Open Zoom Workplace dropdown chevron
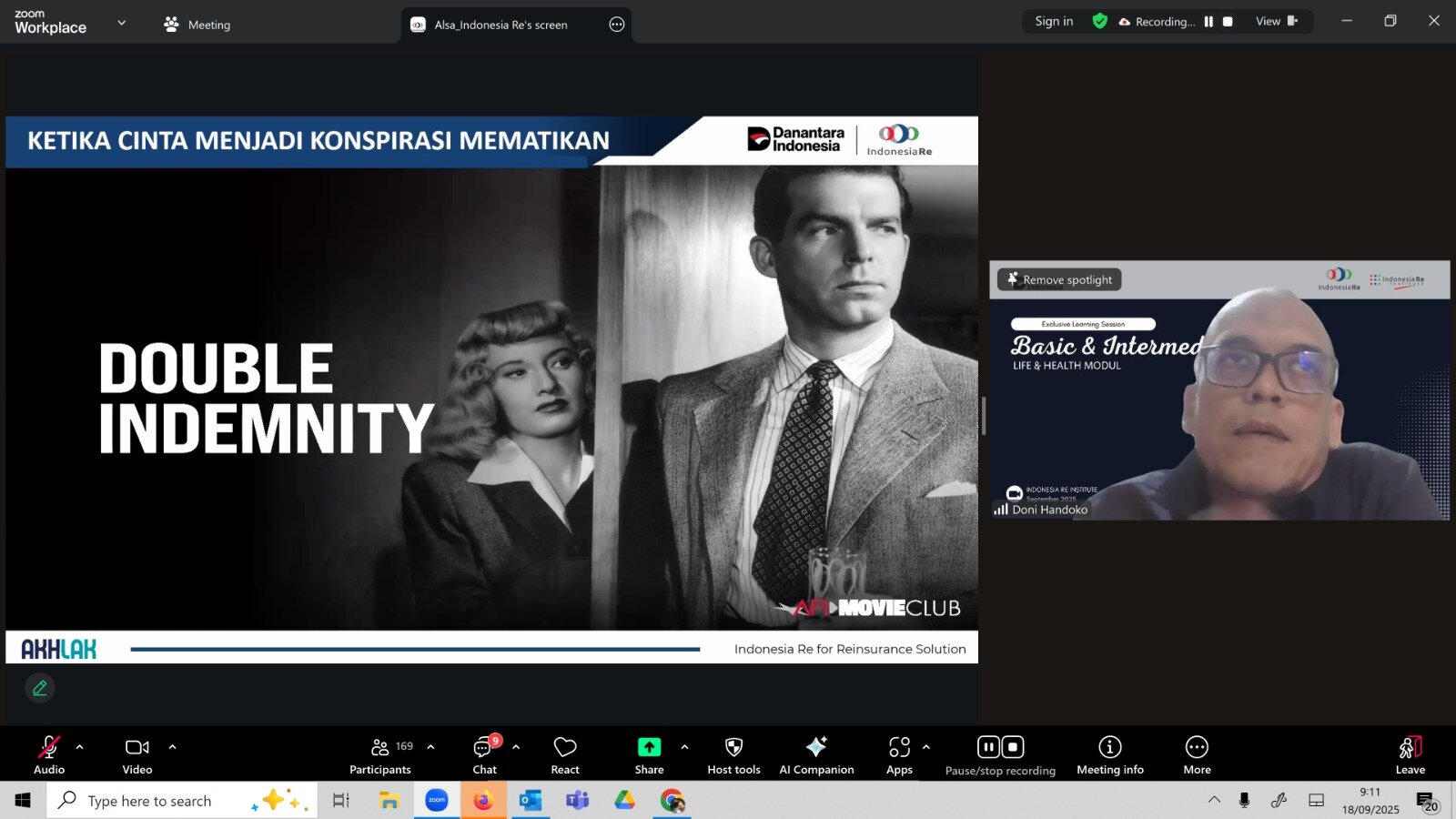The width and height of the screenshot is (1456, 819). coord(122,23)
